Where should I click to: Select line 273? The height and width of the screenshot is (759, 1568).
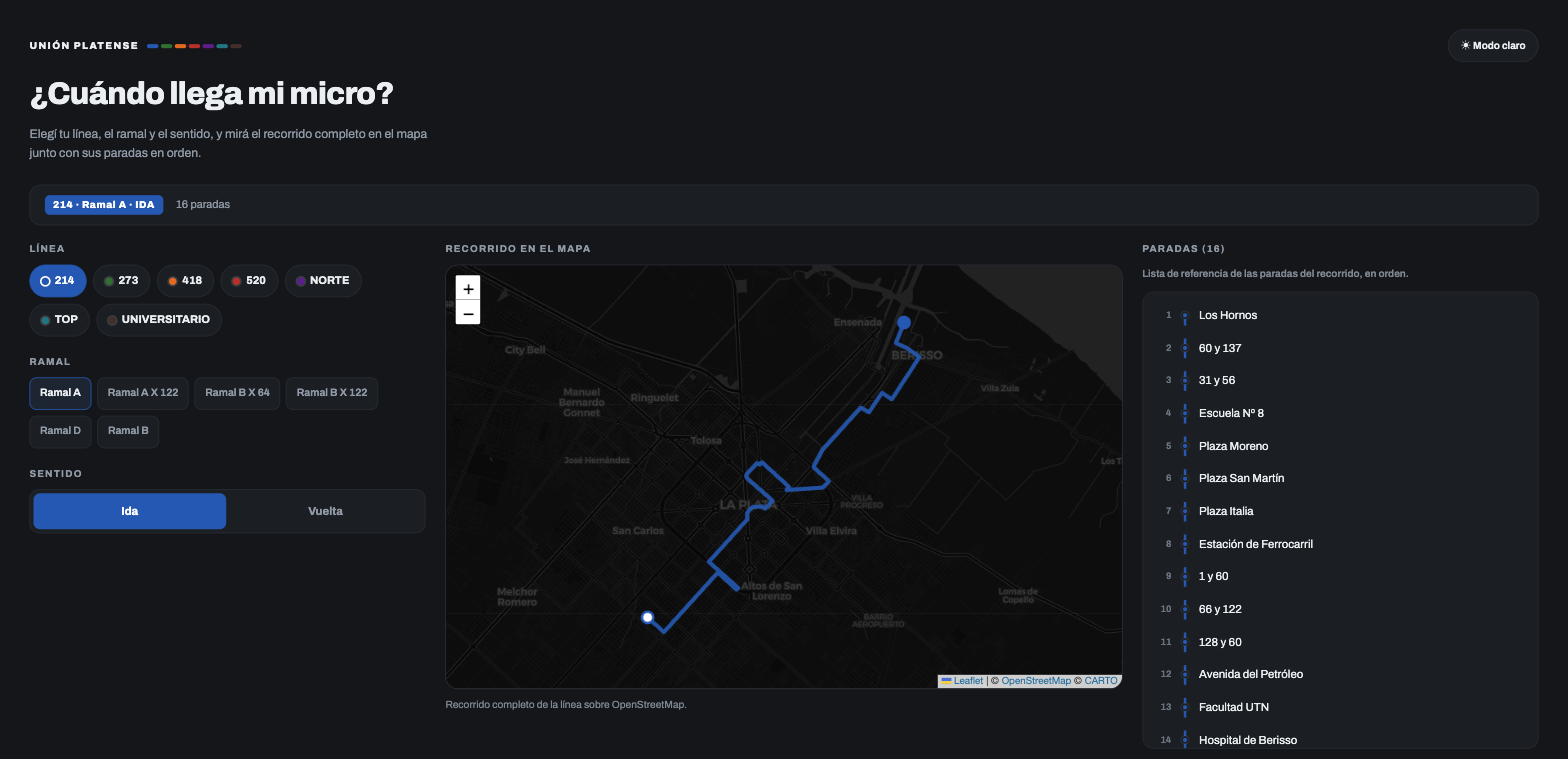point(121,281)
